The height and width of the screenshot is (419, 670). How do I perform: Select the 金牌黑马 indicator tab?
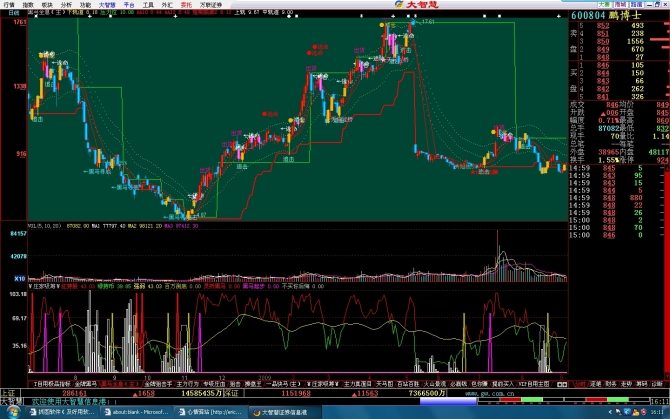[x=86, y=382]
